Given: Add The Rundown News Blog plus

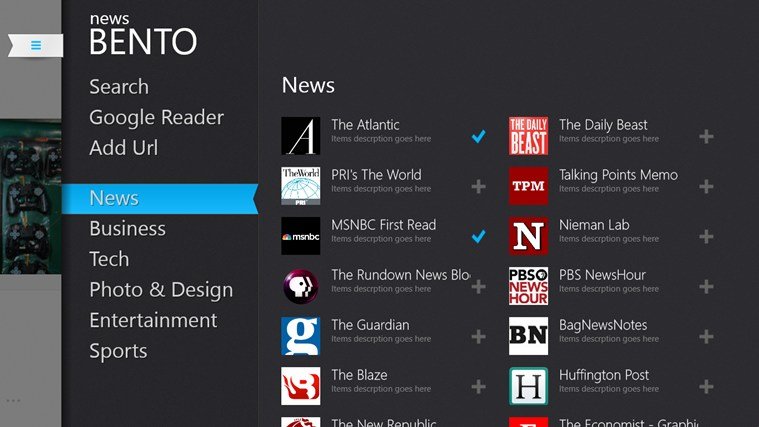Looking at the screenshot, I should coord(478,287).
